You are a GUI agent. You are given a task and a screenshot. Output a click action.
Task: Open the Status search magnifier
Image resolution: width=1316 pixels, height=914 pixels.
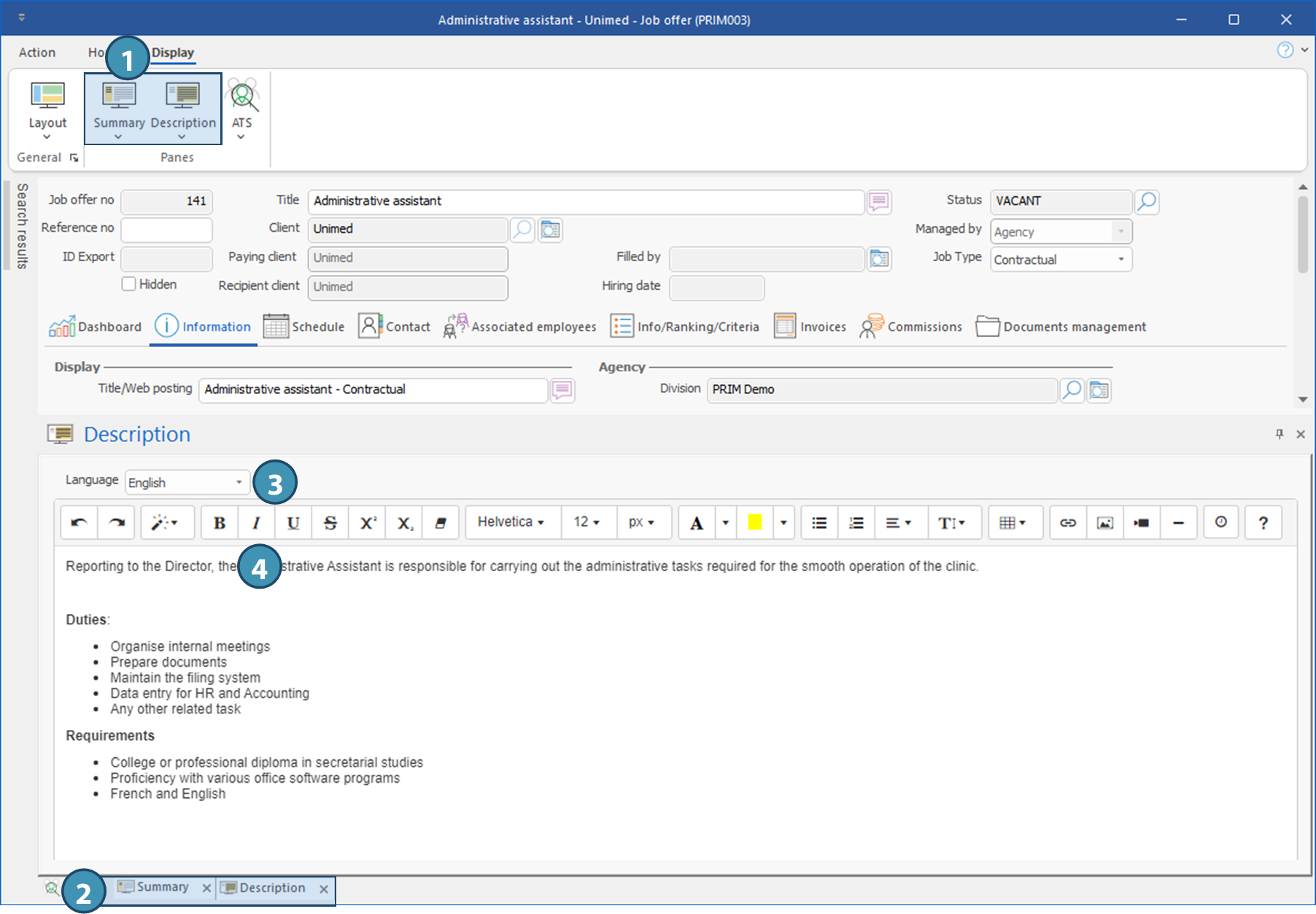pyautogui.click(x=1147, y=201)
